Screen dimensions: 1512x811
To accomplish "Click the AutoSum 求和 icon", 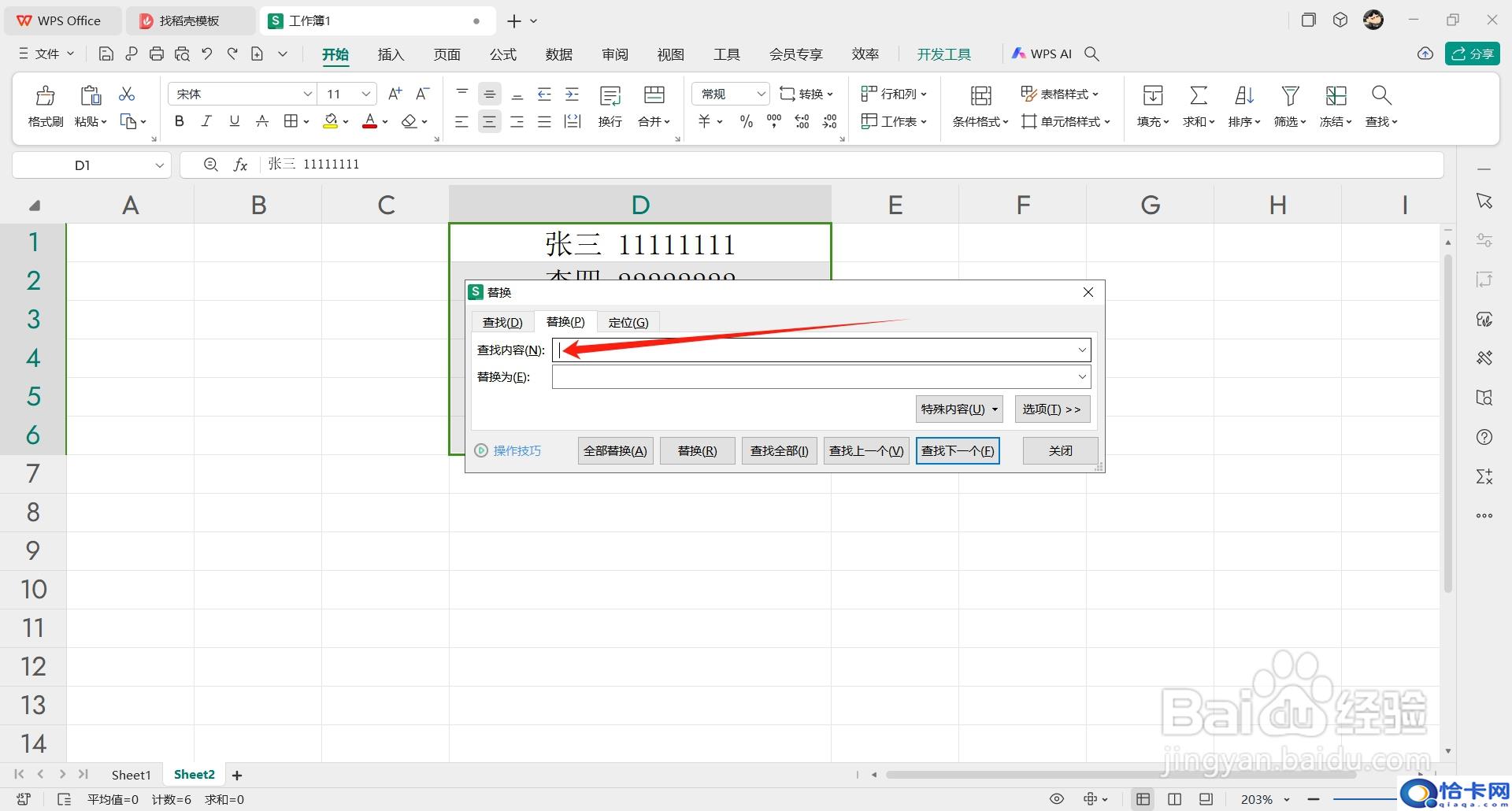I will (x=1199, y=96).
